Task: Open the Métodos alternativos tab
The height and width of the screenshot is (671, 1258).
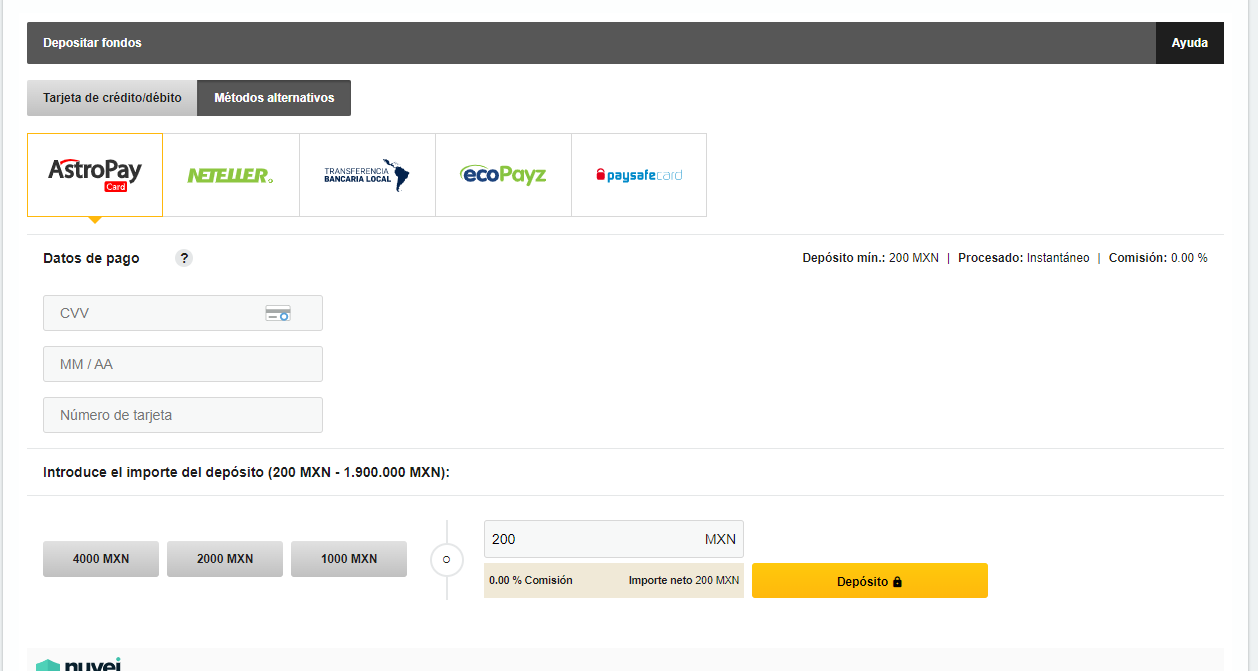Action: coord(274,98)
